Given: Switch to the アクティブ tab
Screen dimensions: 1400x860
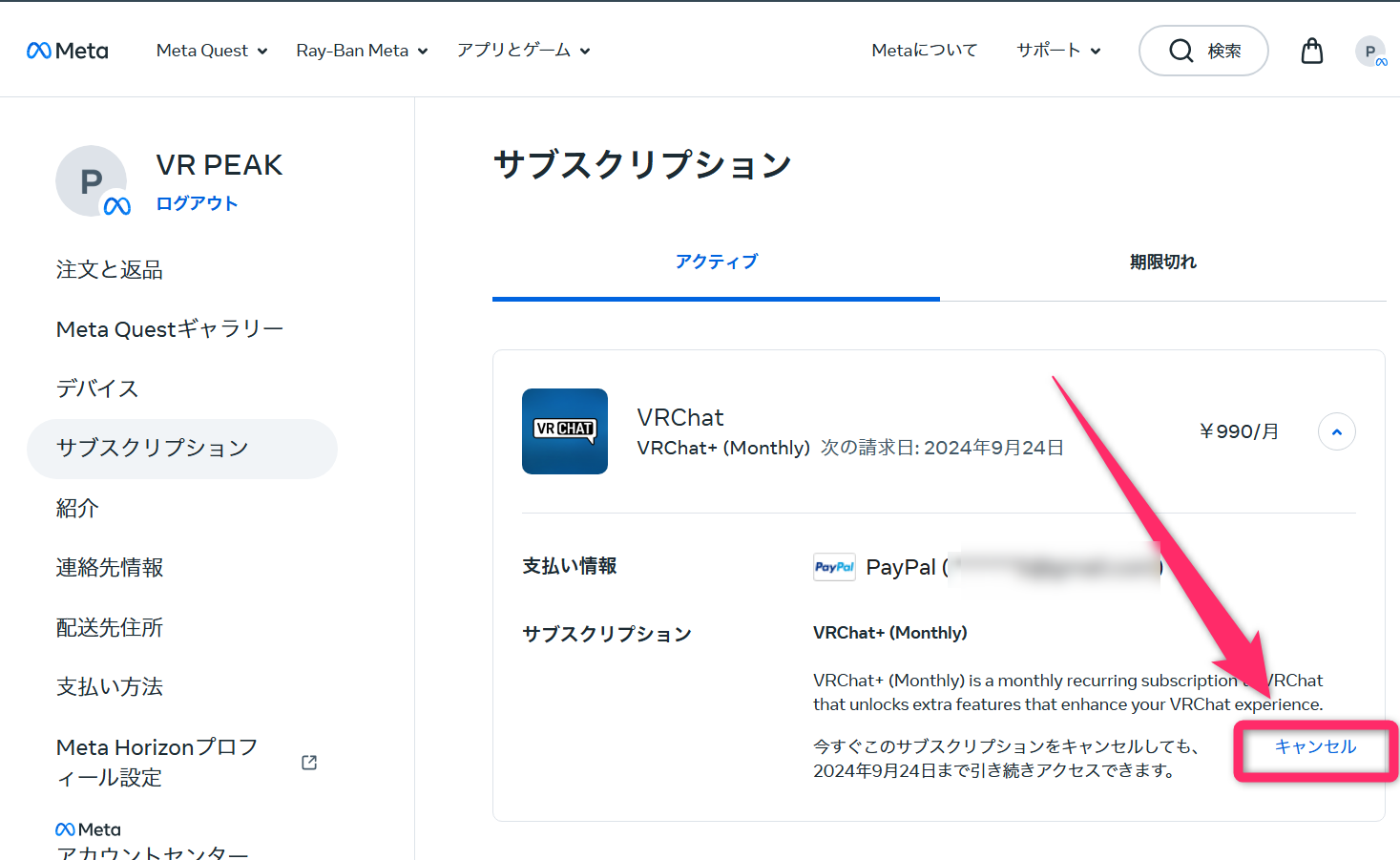Looking at the screenshot, I should click(716, 262).
